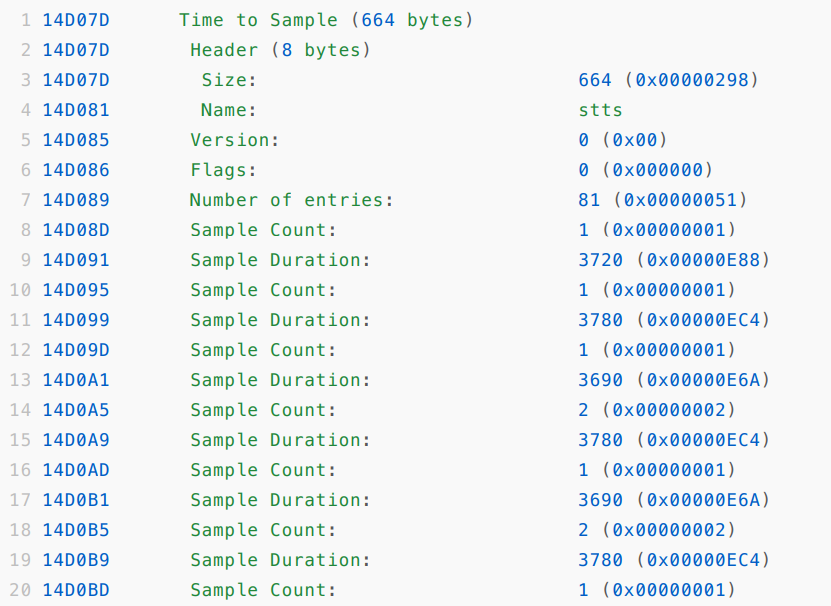The width and height of the screenshot is (831, 606).
Task: Click the "Version:" field label
Action: [x=235, y=140]
